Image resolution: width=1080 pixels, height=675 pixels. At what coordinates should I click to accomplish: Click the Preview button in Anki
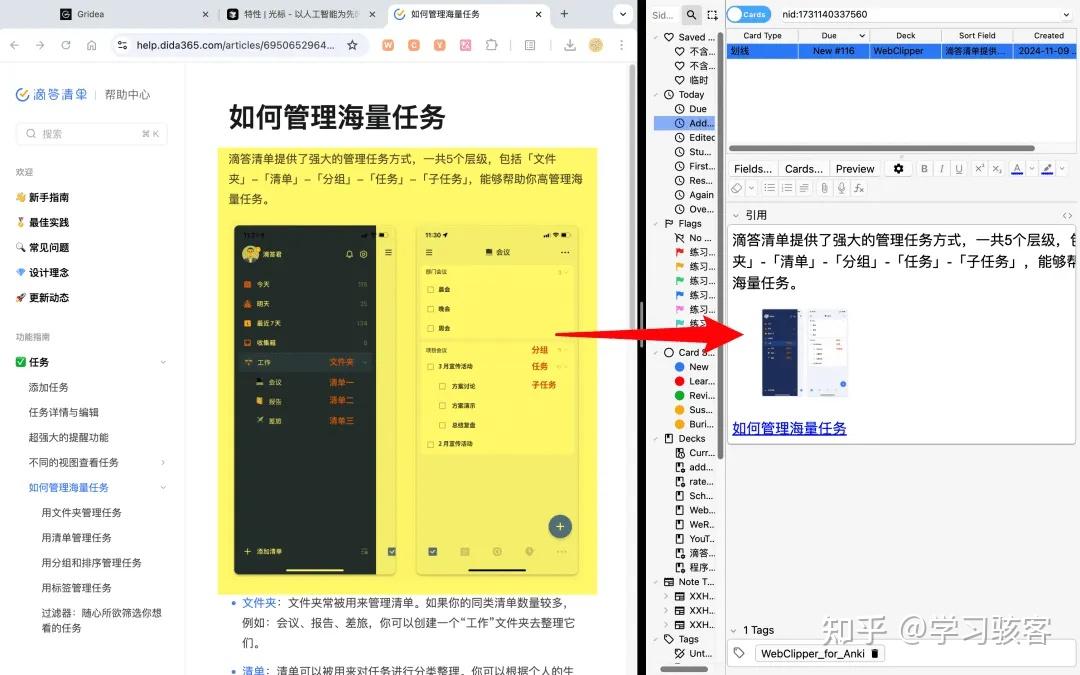(854, 168)
